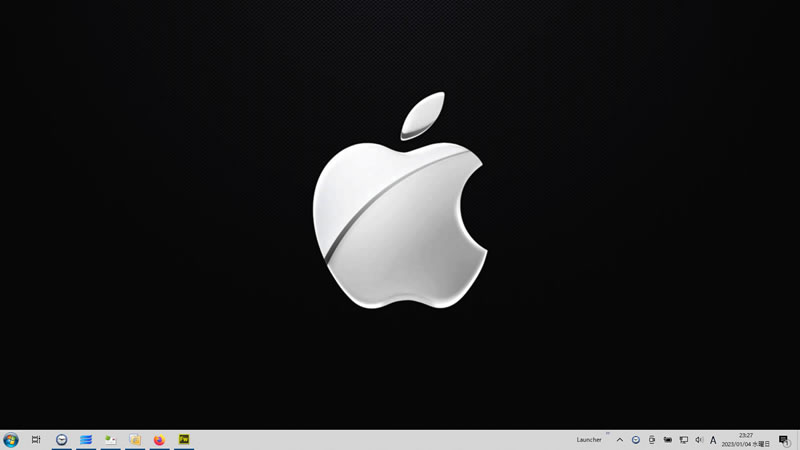Expand the Launcher toolbar overflow chevron
The height and width of the screenshot is (450, 800).
608,433
